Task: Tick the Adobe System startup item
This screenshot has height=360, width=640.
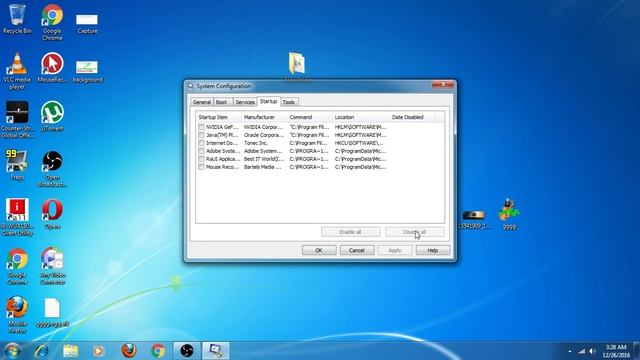Action: click(201, 151)
